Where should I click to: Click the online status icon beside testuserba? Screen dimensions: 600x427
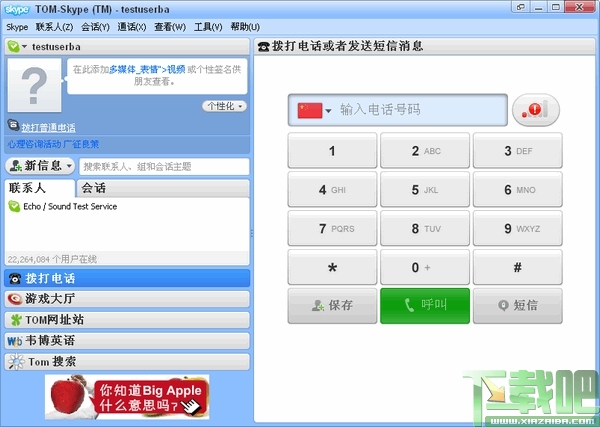(13, 47)
